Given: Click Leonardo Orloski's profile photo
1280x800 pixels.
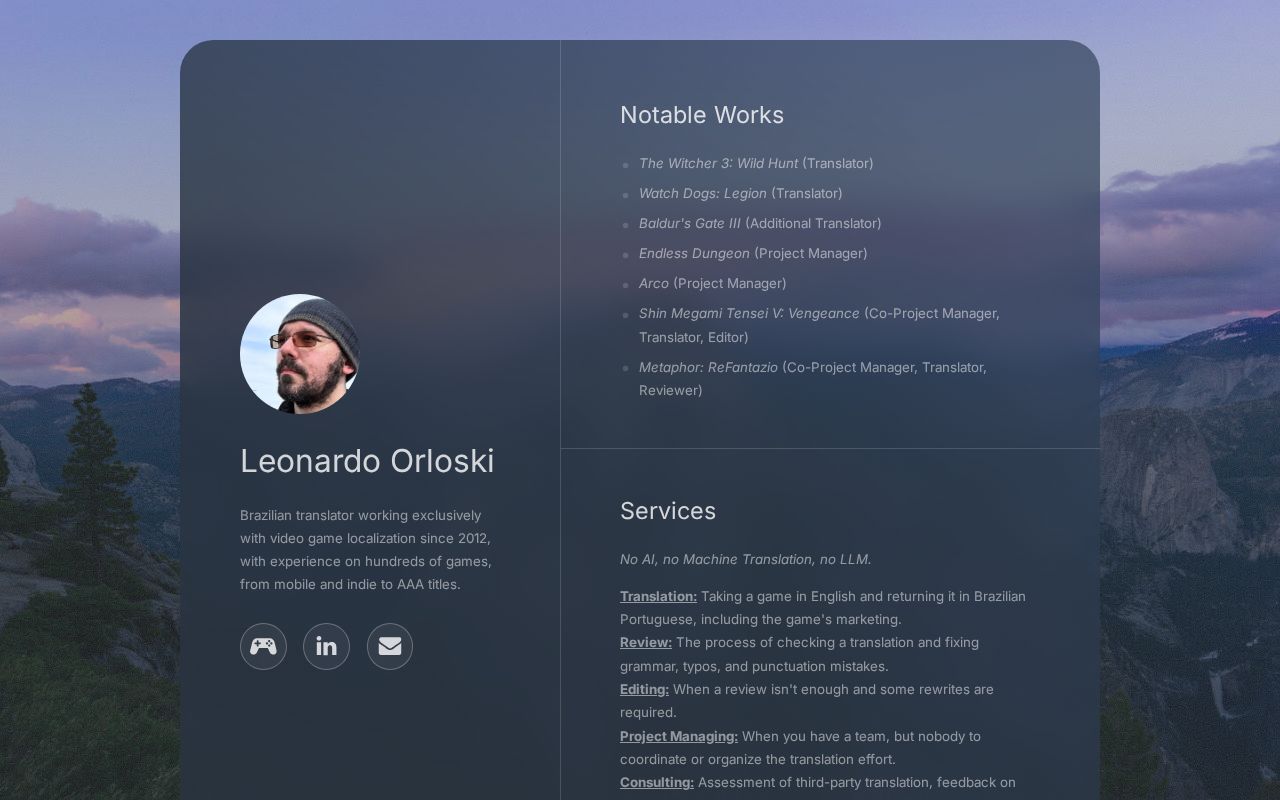Looking at the screenshot, I should coord(299,353).
